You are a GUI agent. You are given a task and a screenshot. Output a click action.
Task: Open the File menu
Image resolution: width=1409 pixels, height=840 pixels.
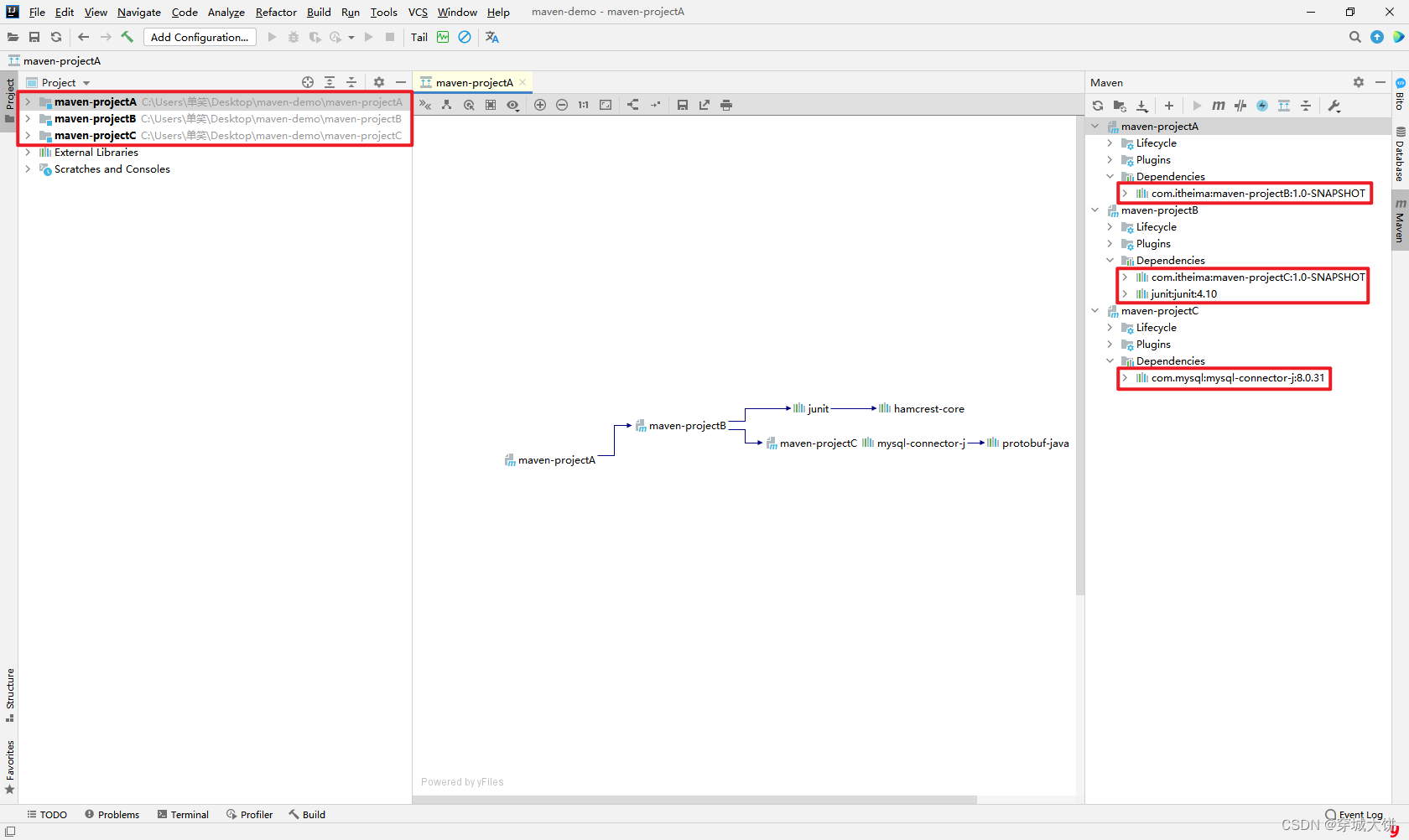coord(37,12)
